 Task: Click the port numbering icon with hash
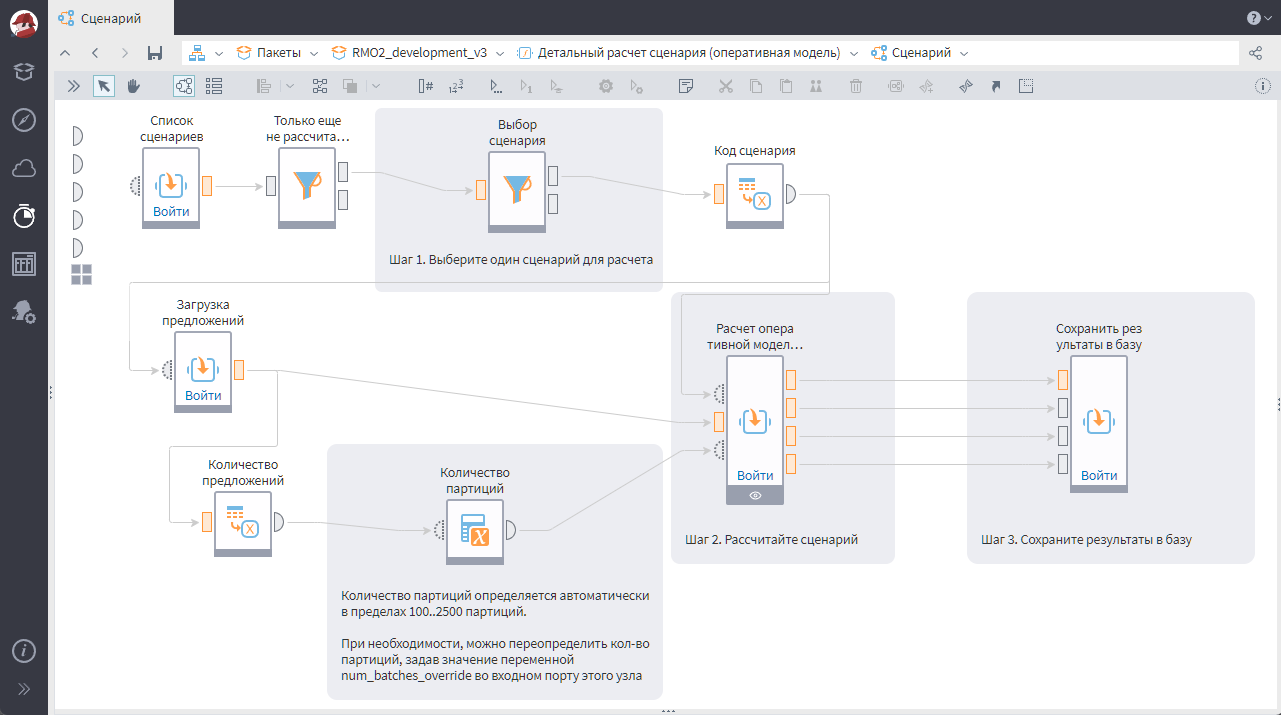click(x=425, y=86)
